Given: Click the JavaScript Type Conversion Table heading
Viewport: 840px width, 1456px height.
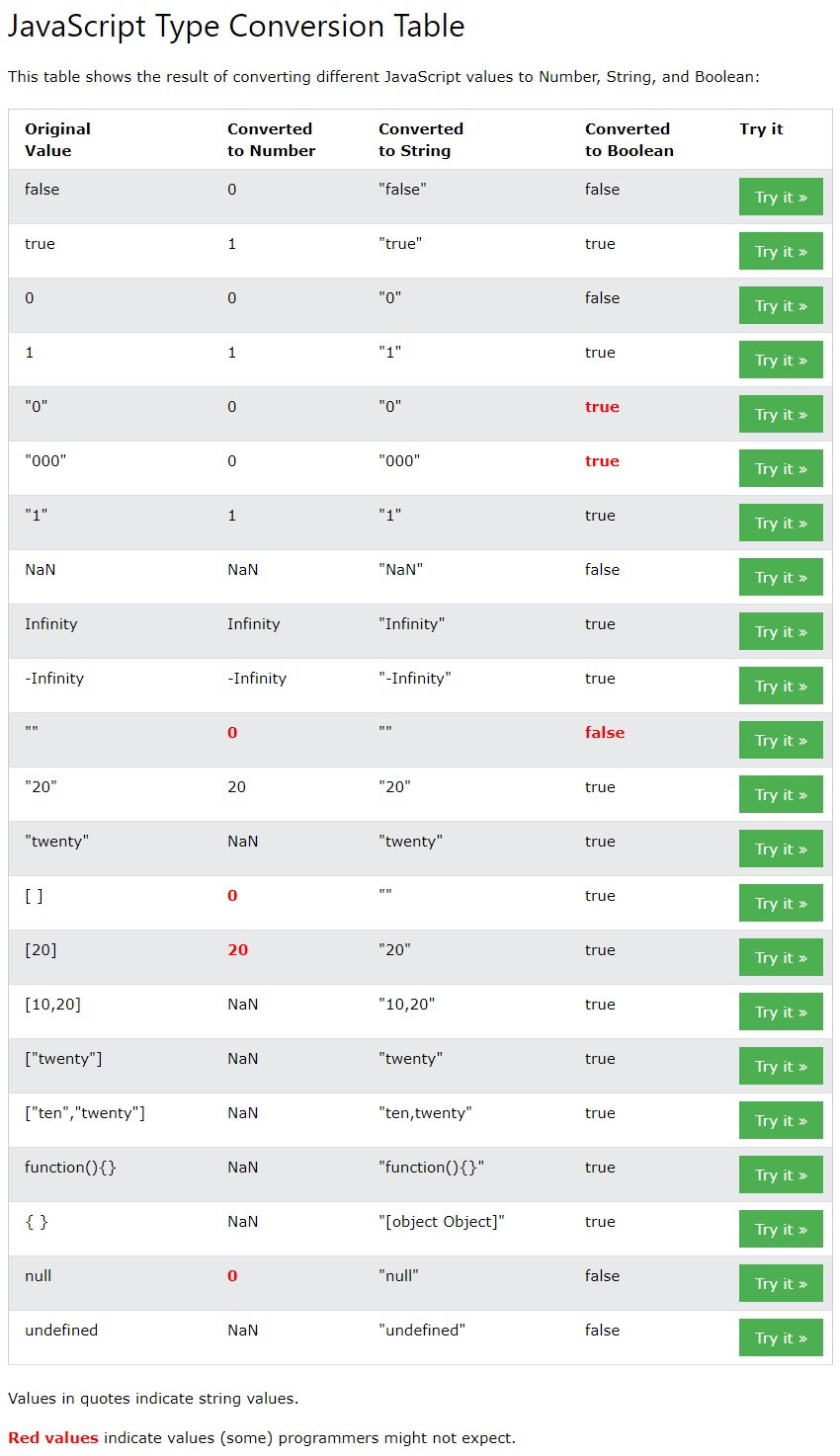Looking at the screenshot, I should tap(236, 27).
